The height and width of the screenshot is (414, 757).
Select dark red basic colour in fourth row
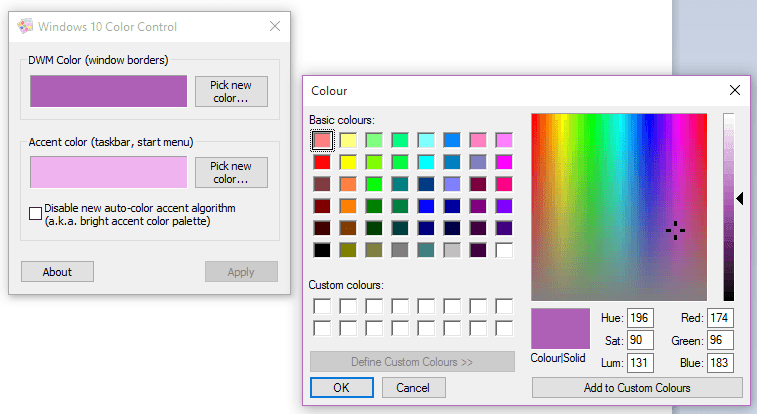tap(322, 206)
